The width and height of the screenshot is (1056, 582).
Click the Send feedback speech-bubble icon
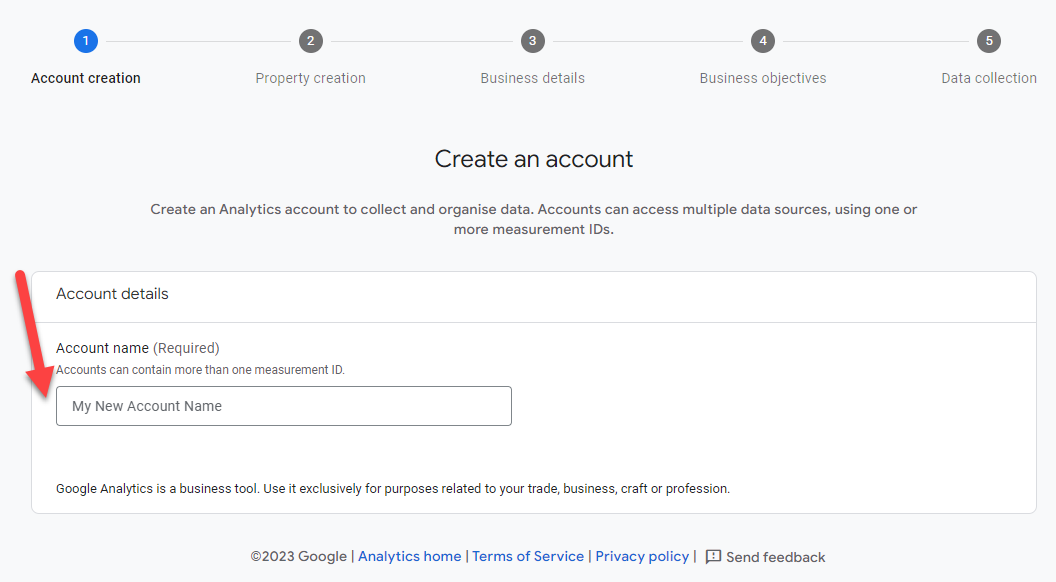pos(713,556)
